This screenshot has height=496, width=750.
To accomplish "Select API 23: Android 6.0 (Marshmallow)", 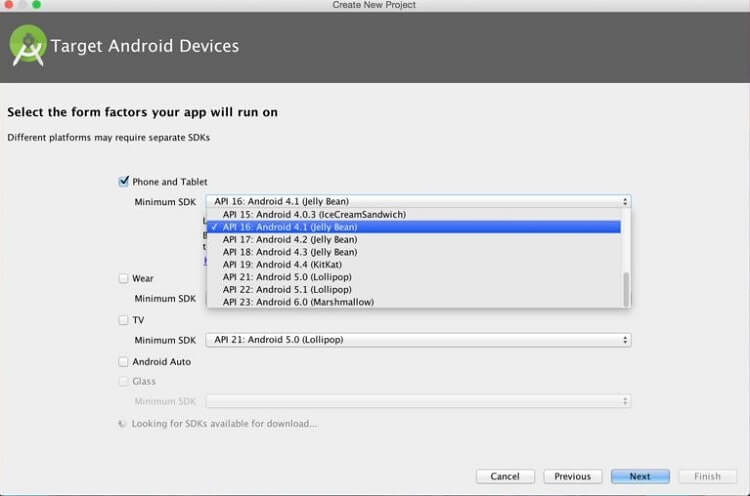I will 414,301.
